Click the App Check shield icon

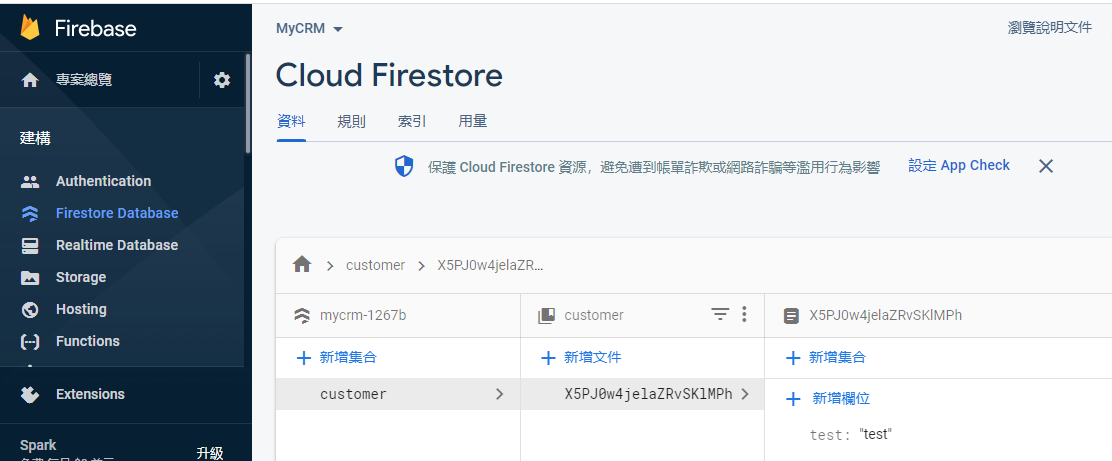click(x=404, y=167)
